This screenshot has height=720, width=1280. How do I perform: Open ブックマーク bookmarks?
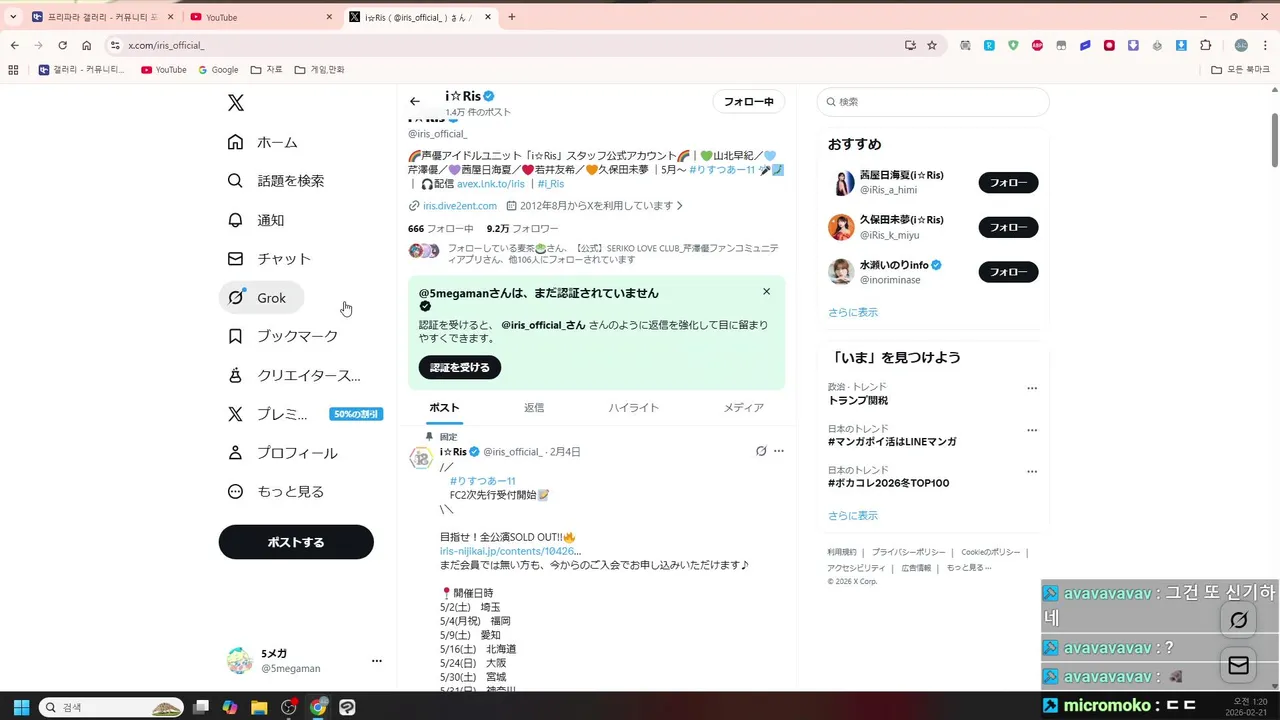tap(284, 336)
